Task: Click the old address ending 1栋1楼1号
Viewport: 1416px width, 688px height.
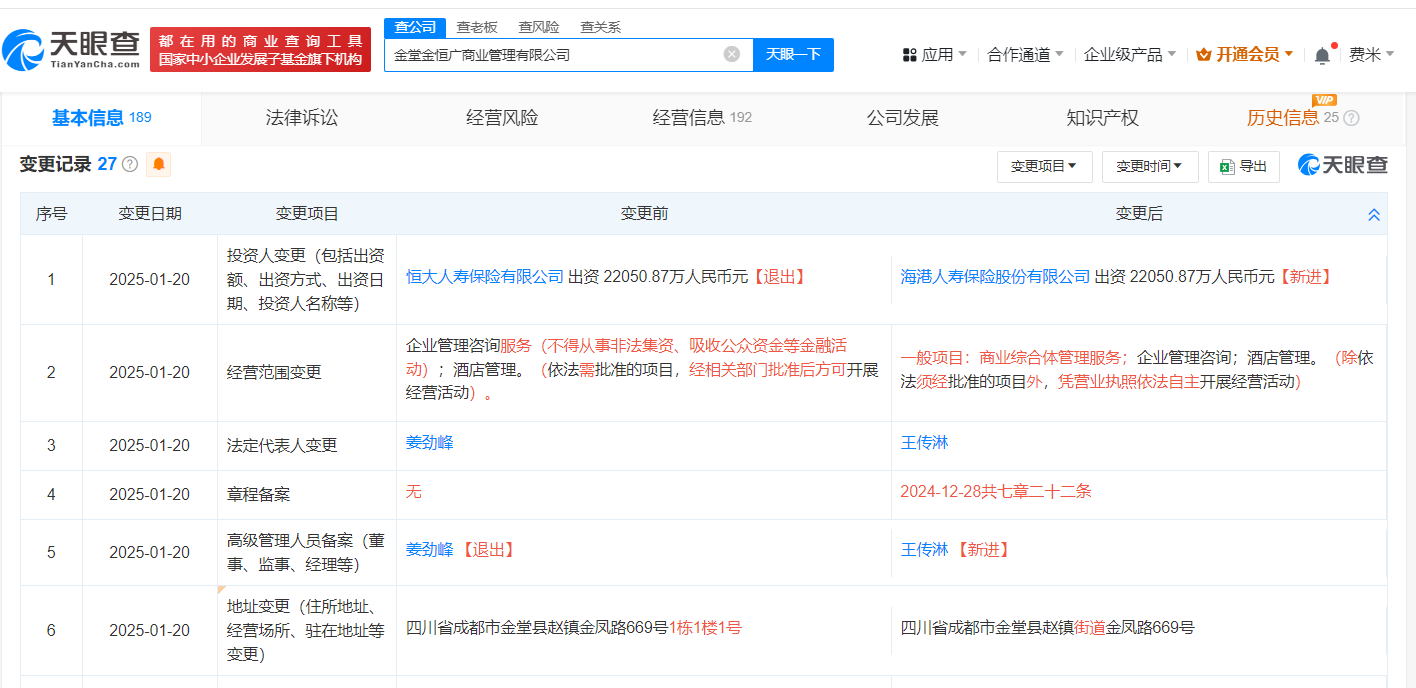Action: [x=573, y=627]
